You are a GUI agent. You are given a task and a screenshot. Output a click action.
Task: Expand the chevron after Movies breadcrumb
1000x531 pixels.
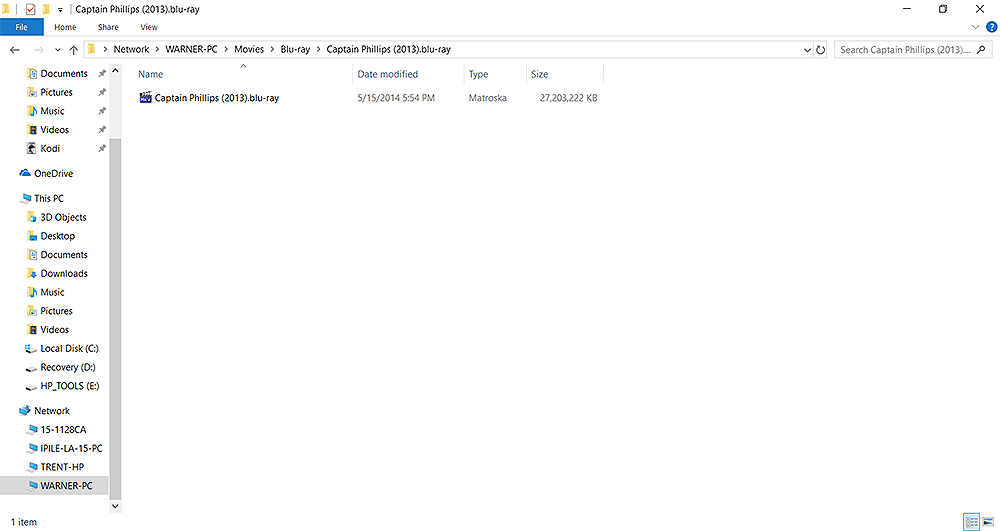click(x=272, y=49)
